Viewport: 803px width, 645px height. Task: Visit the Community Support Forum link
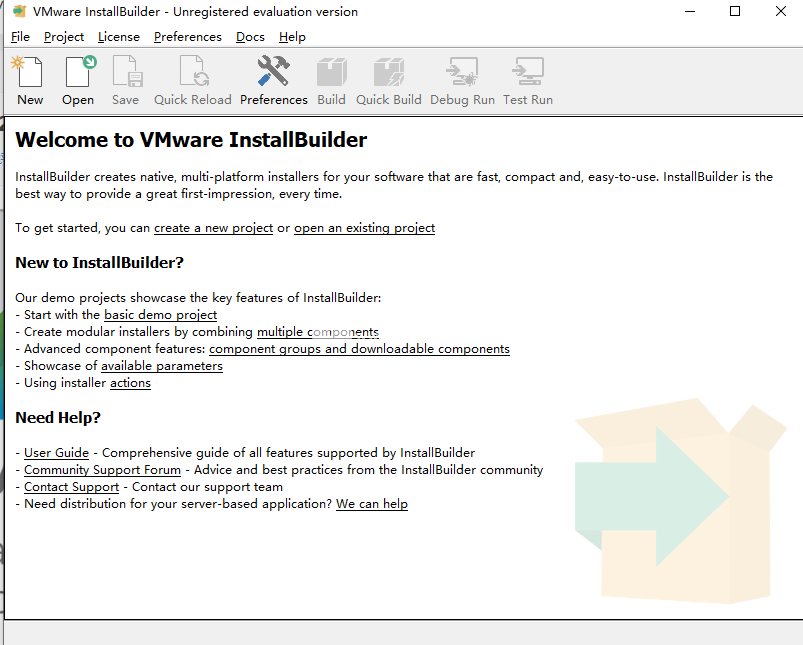[x=102, y=470]
